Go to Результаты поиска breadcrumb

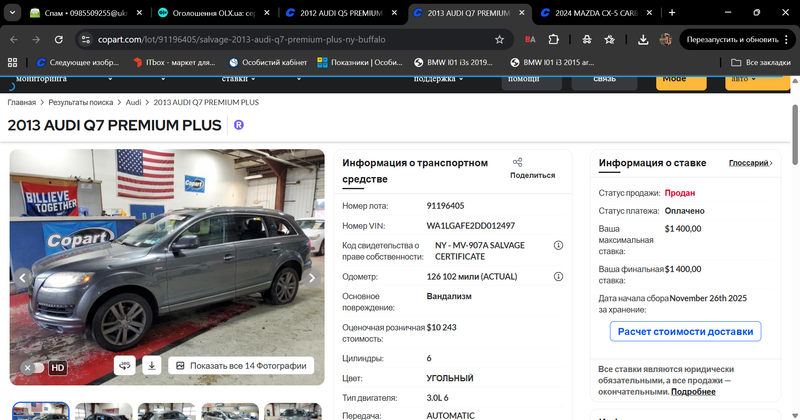pyautogui.click(x=81, y=102)
